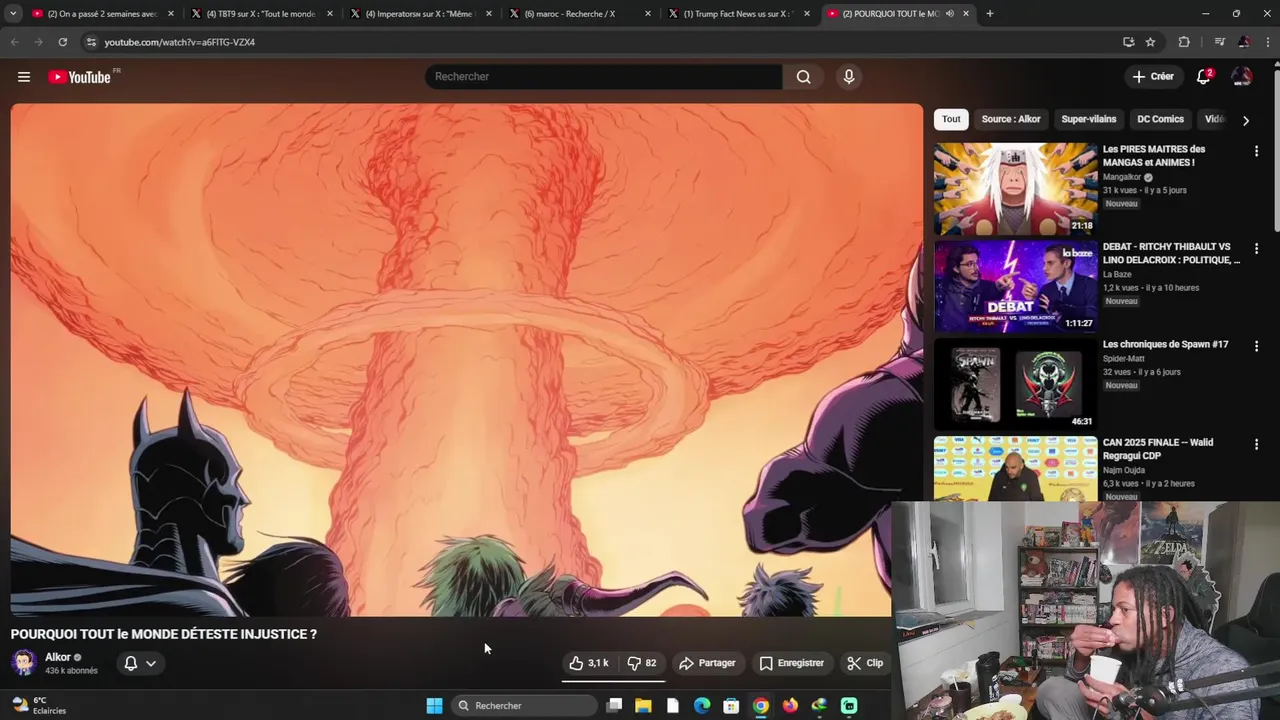Open the CAN 2025 FINALE title link

1158,449
